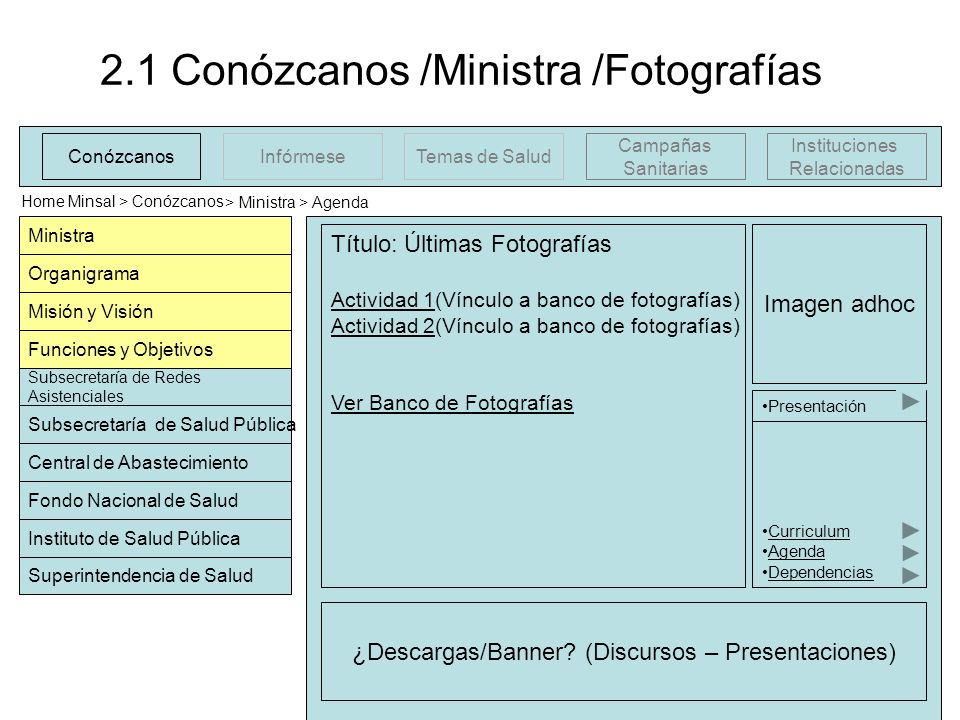Open Organigrama sidebar item
This screenshot has height=720, width=960.
pos(156,274)
